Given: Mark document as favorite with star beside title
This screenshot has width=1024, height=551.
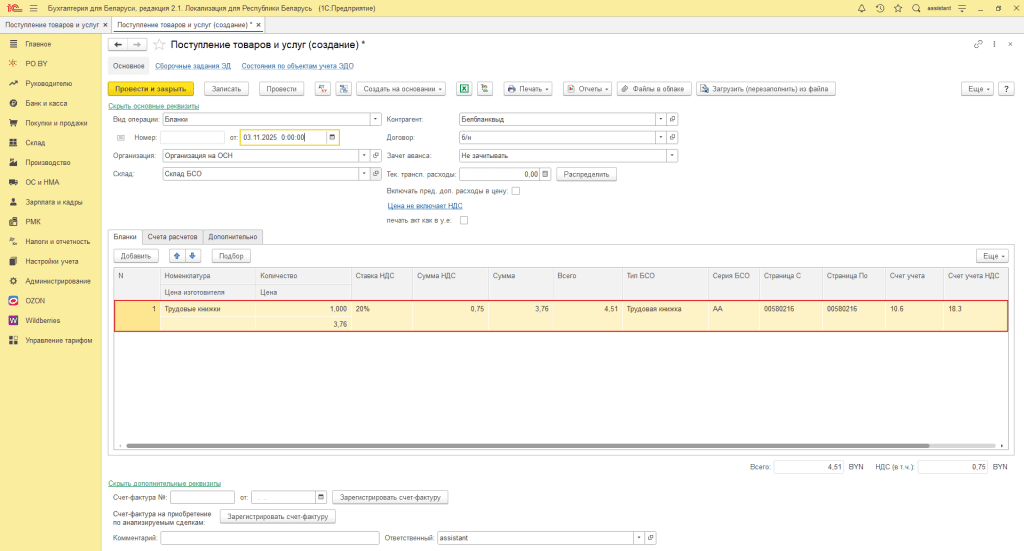Looking at the screenshot, I should click(x=159, y=45).
